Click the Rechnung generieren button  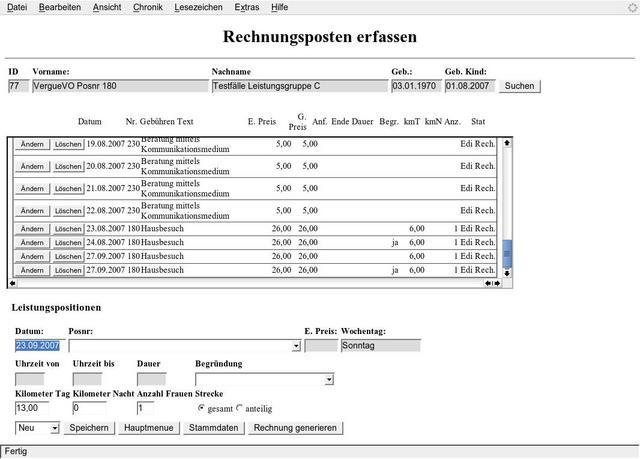(x=296, y=428)
